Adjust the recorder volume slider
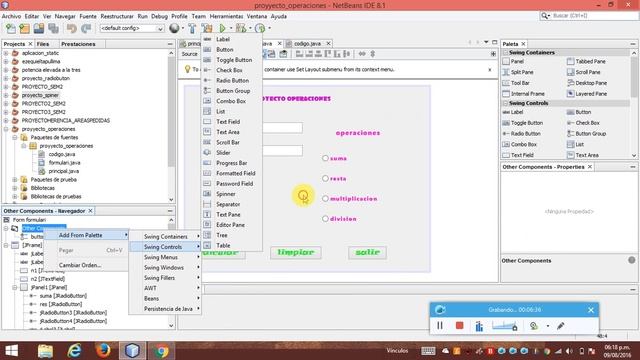The image size is (640, 360). click(505, 326)
